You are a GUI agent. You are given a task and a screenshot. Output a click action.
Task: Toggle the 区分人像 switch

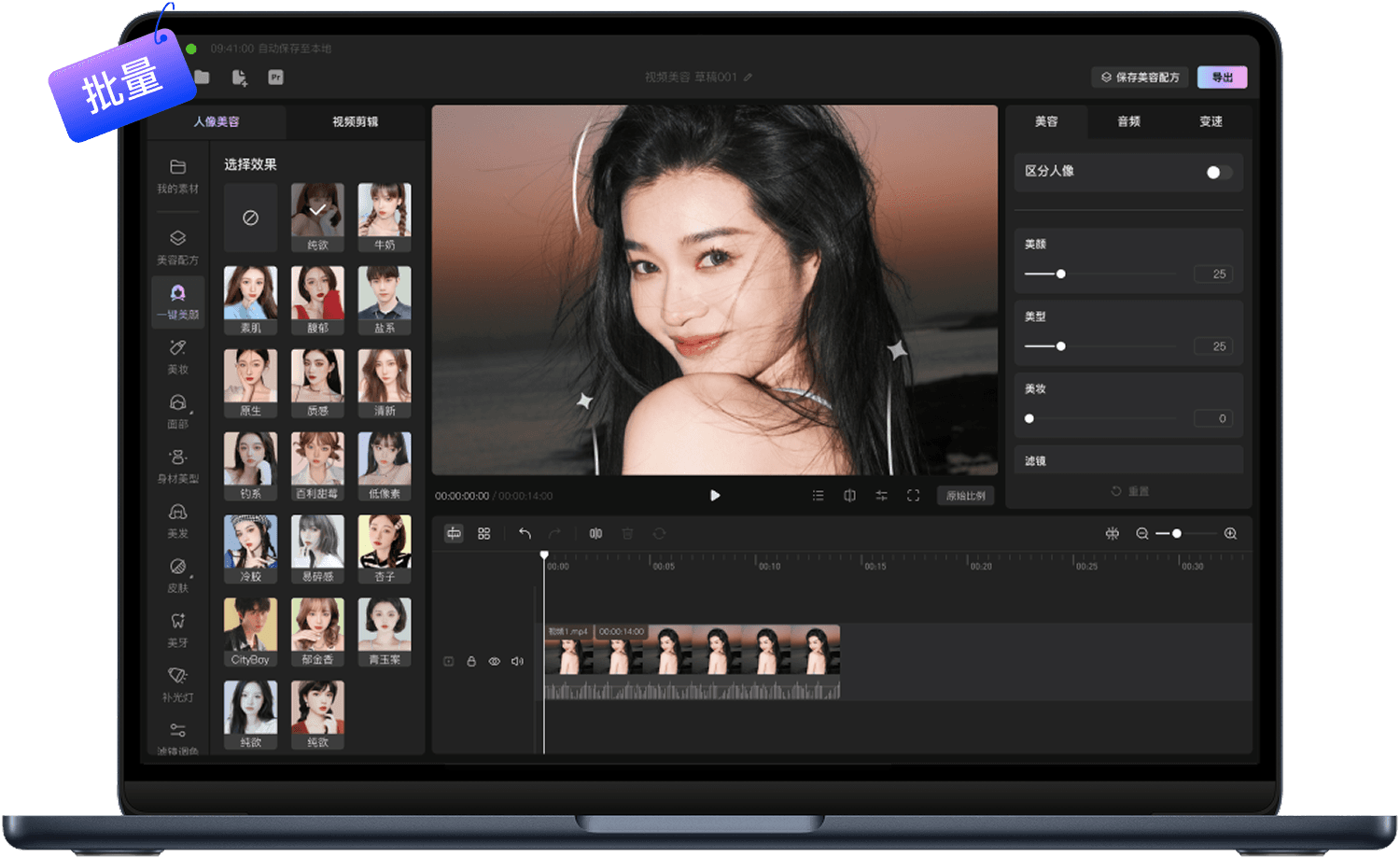click(x=1218, y=172)
